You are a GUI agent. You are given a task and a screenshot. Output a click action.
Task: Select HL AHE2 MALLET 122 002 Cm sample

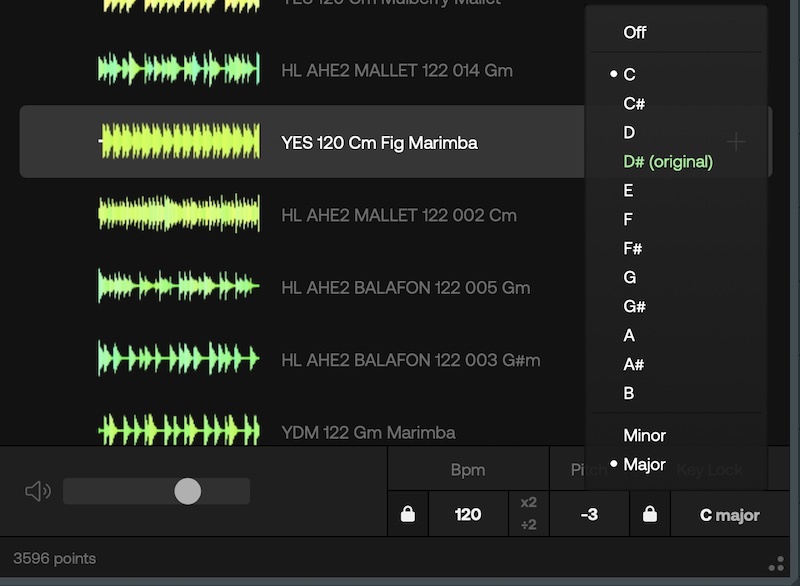pyautogui.click(x=398, y=215)
